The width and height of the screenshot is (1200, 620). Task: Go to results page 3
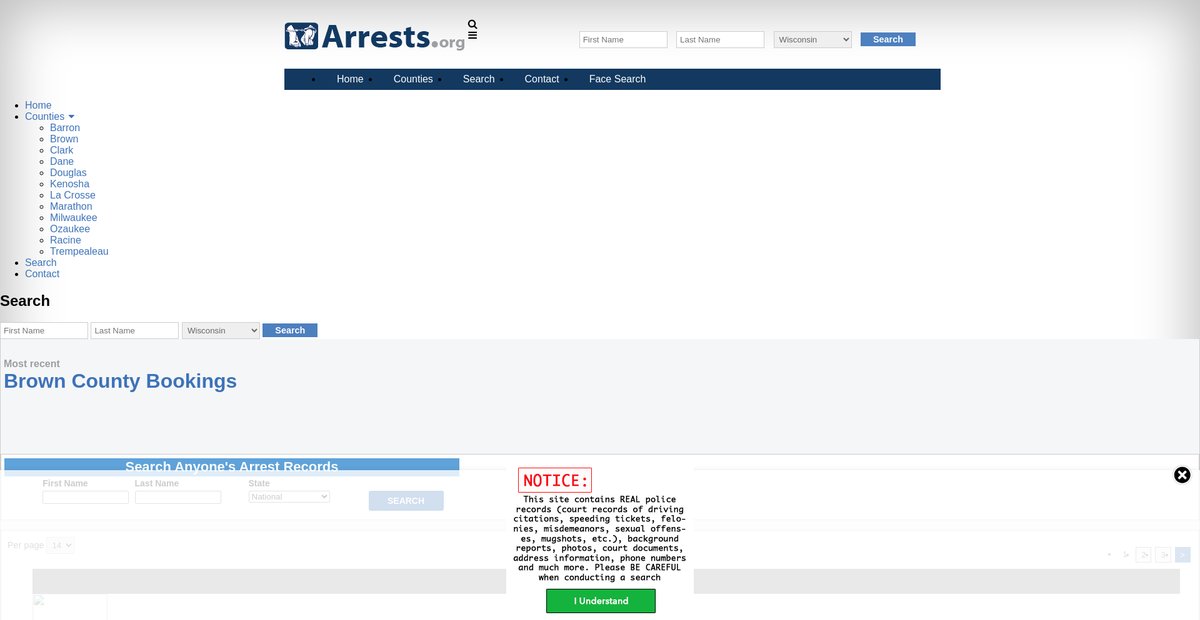[x=1163, y=554]
